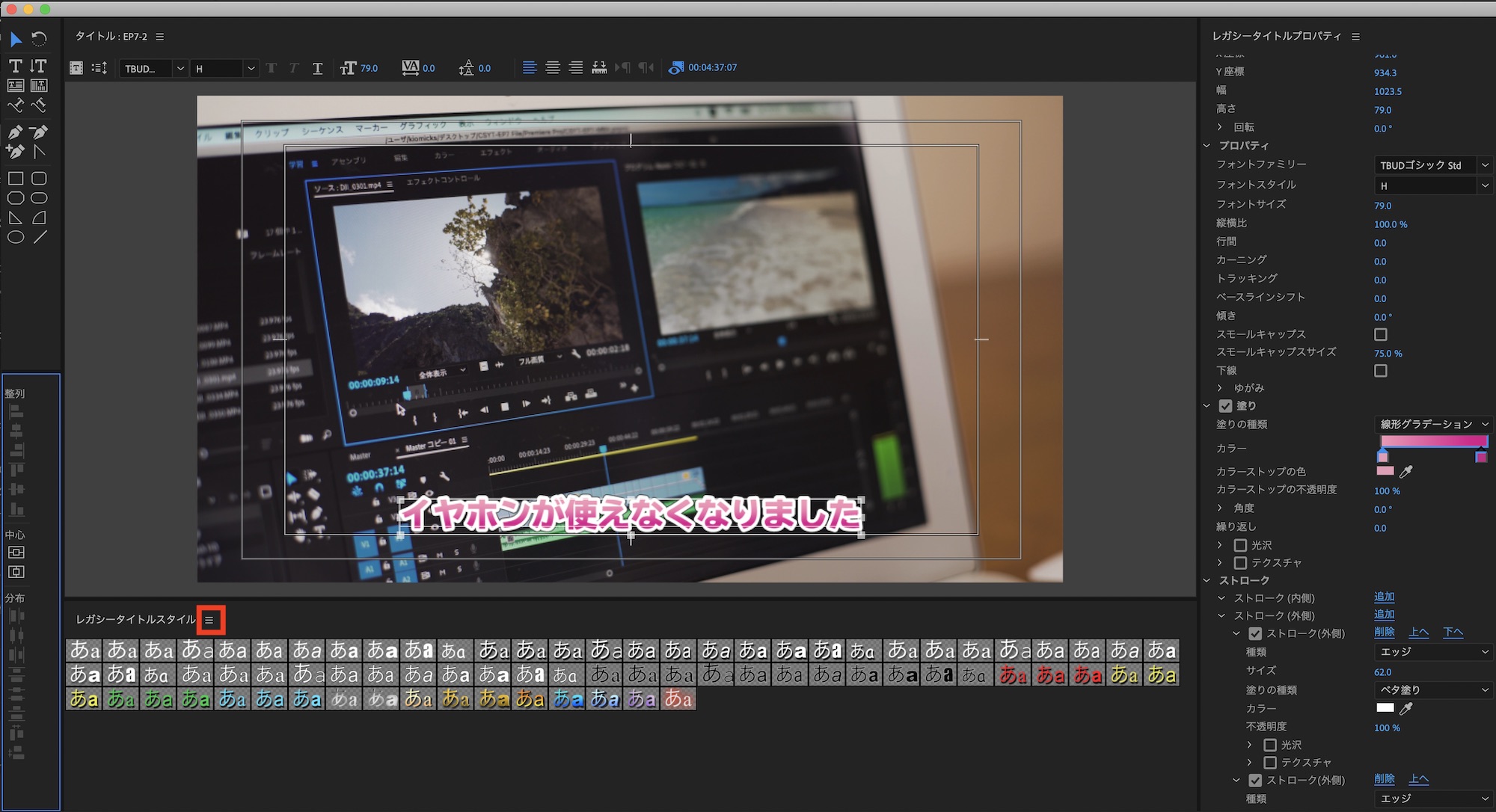Select the horizontal Type tool

pos(15,66)
